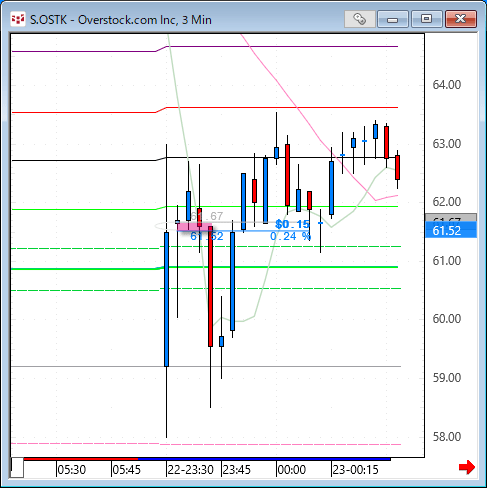This screenshot has height=488, width=487.
Task: Click the 23-00:15 time axis label
Action: click(x=355, y=470)
